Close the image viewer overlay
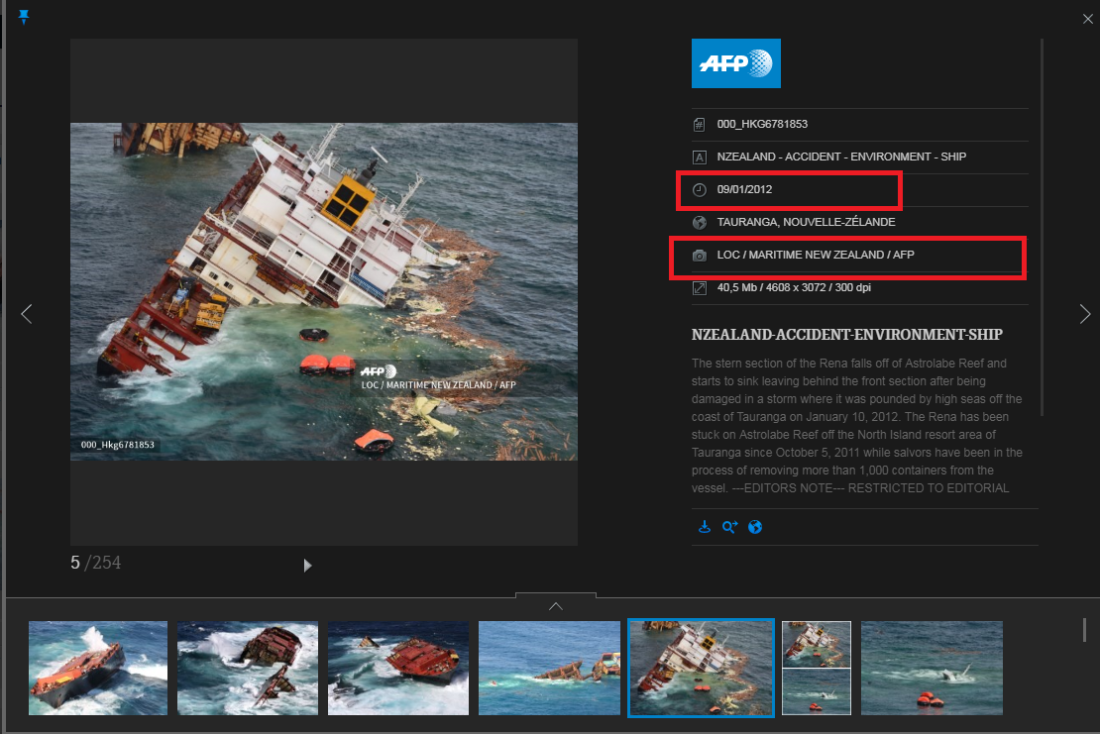Viewport: 1100px width, 734px height. point(1087,19)
